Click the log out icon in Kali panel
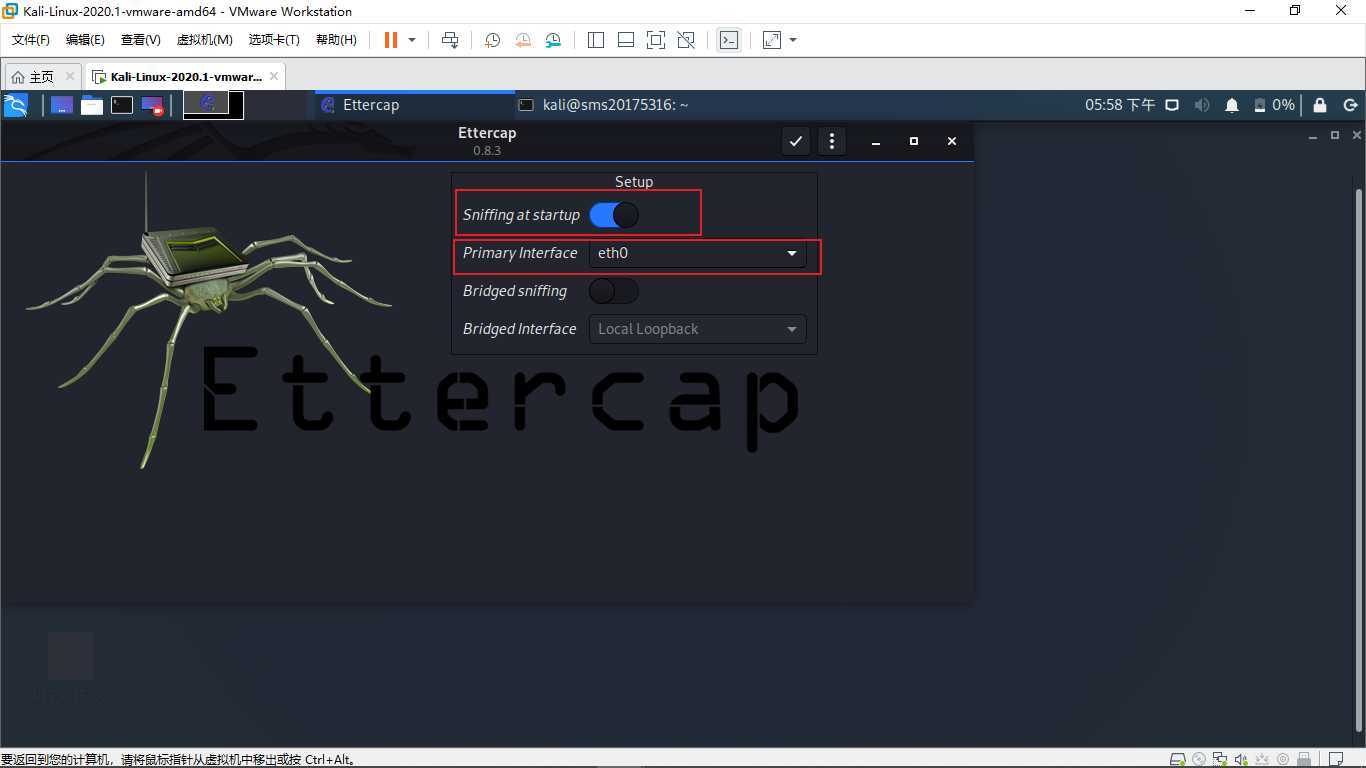Viewport: 1366px width, 768px height. click(x=1350, y=105)
